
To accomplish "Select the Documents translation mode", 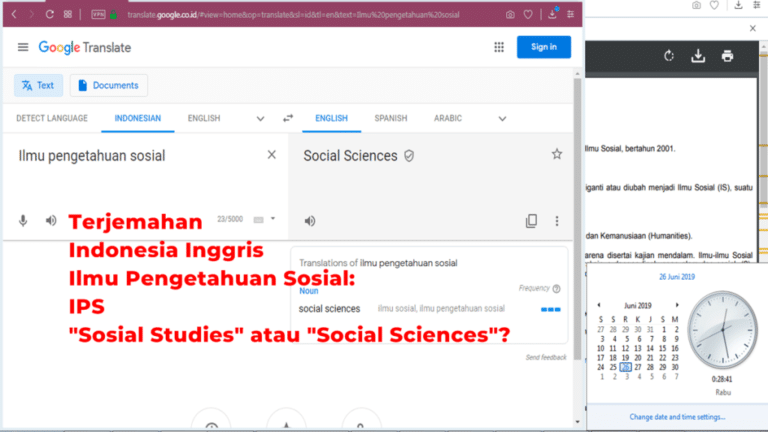I will [x=108, y=85].
